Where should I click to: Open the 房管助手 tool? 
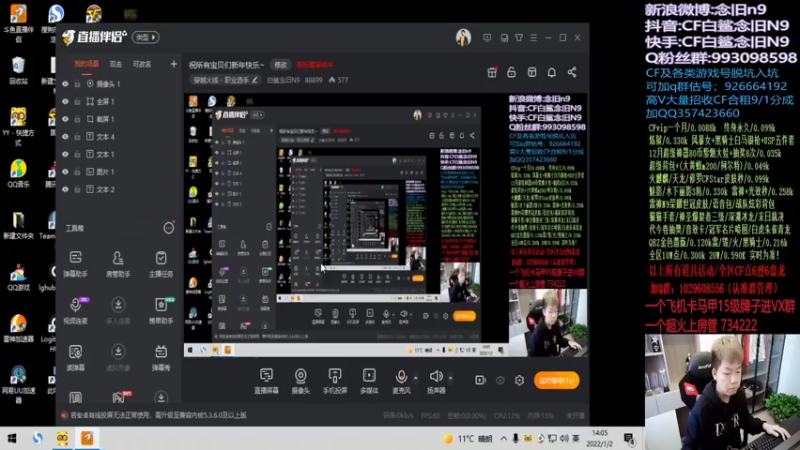click(x=118, y=264)
